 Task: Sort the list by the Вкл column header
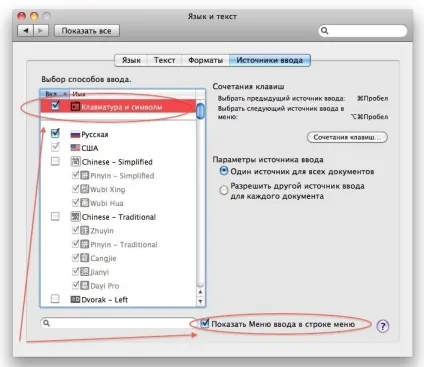click(54, 94)
